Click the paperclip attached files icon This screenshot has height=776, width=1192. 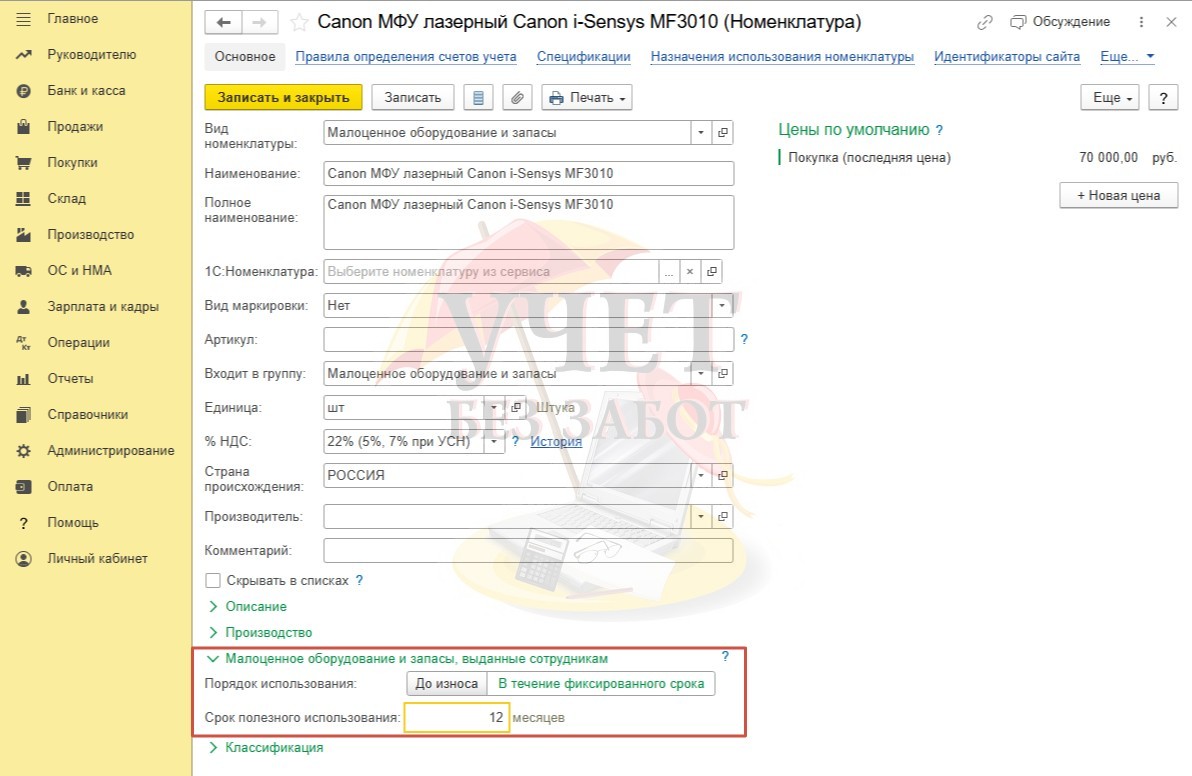point(517,97)
